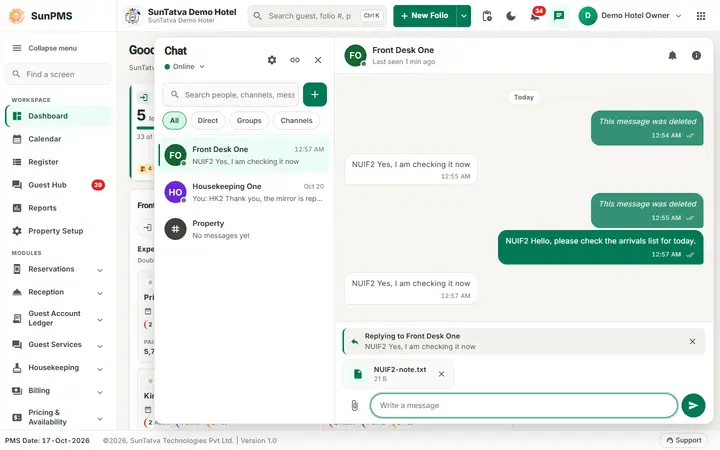
Task: Open the apps grid icon
Action: coord(701,16)
